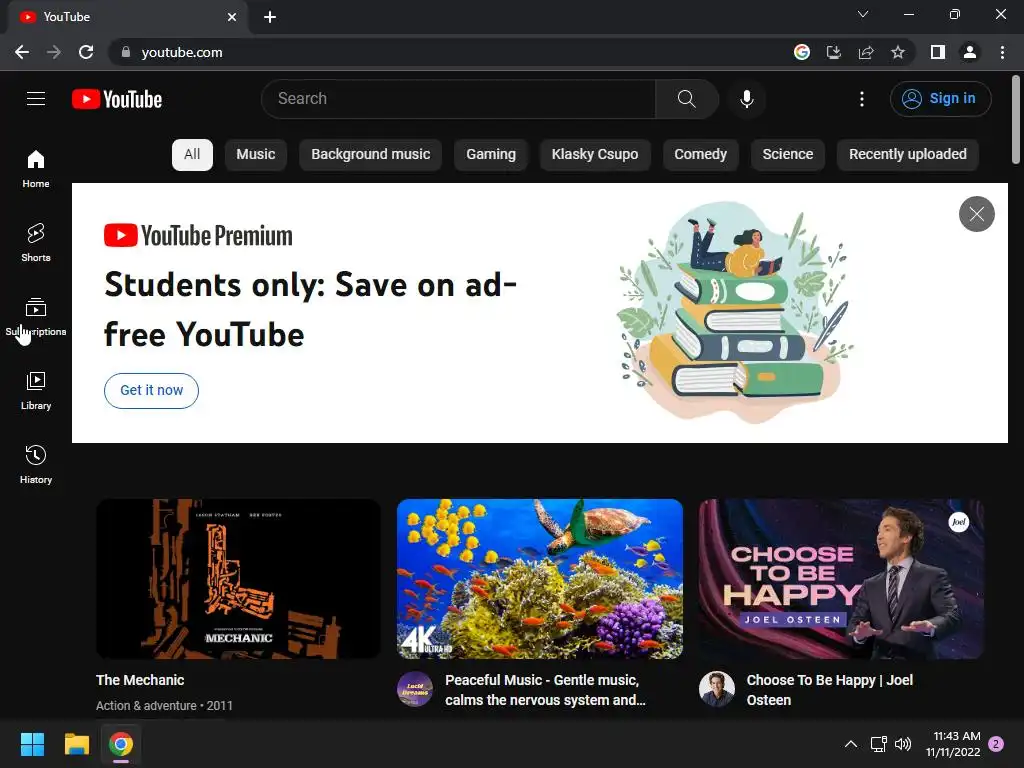Select the Background music chip
The width and height of the screenshot is (1024, 768).
click(x=370, y=154)
